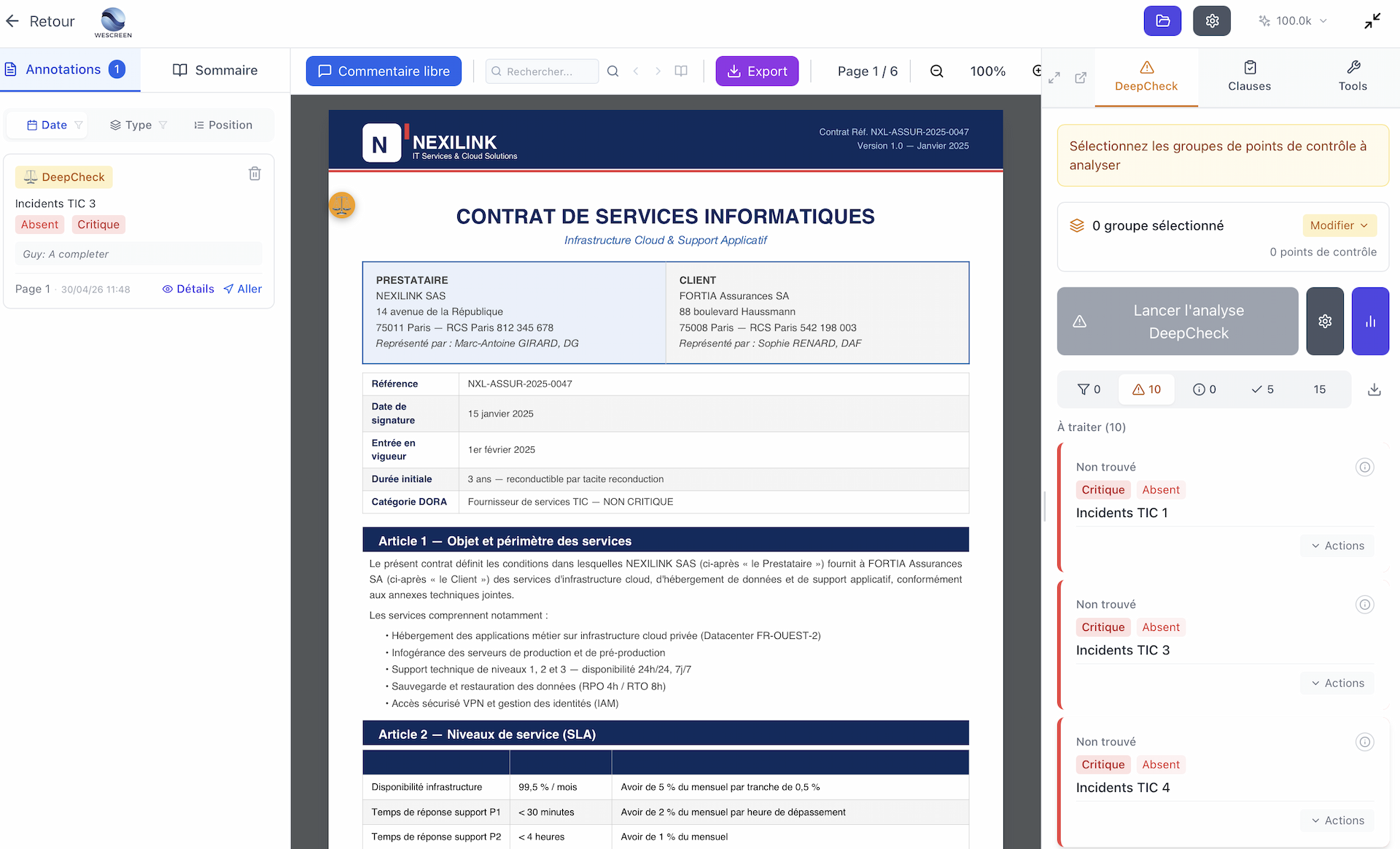Go to next search result chevron
The width and height of the screenshot is (1400, 849).
(658, 71)
